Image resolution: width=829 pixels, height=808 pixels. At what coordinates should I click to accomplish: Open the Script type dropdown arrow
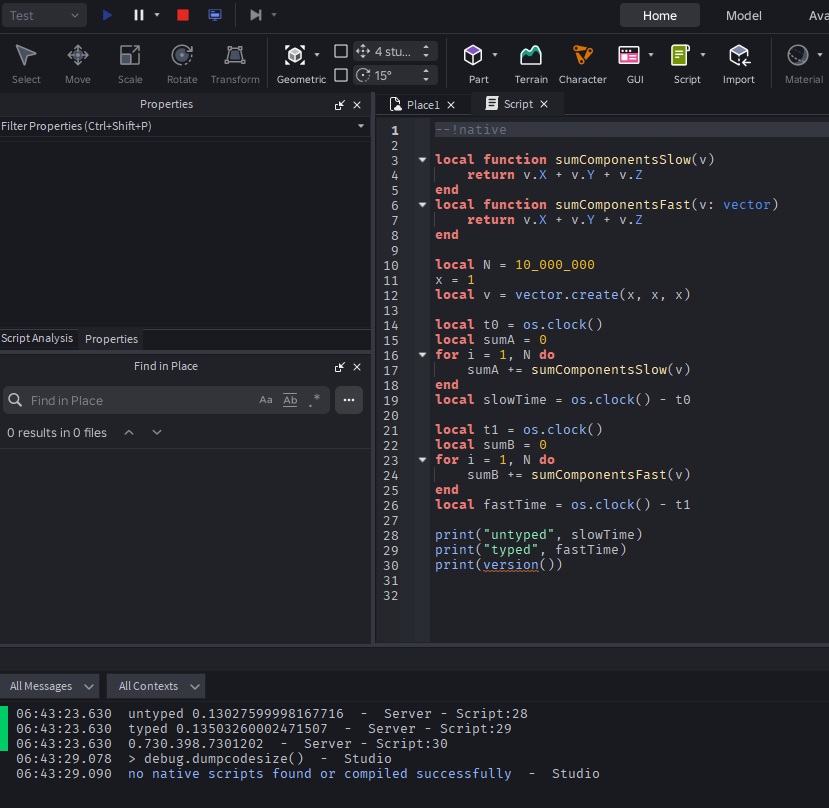pyautogui.click(x=703, y=55)
